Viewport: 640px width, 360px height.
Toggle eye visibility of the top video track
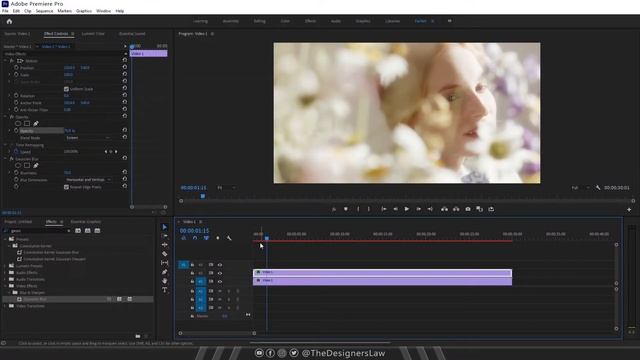220,265
